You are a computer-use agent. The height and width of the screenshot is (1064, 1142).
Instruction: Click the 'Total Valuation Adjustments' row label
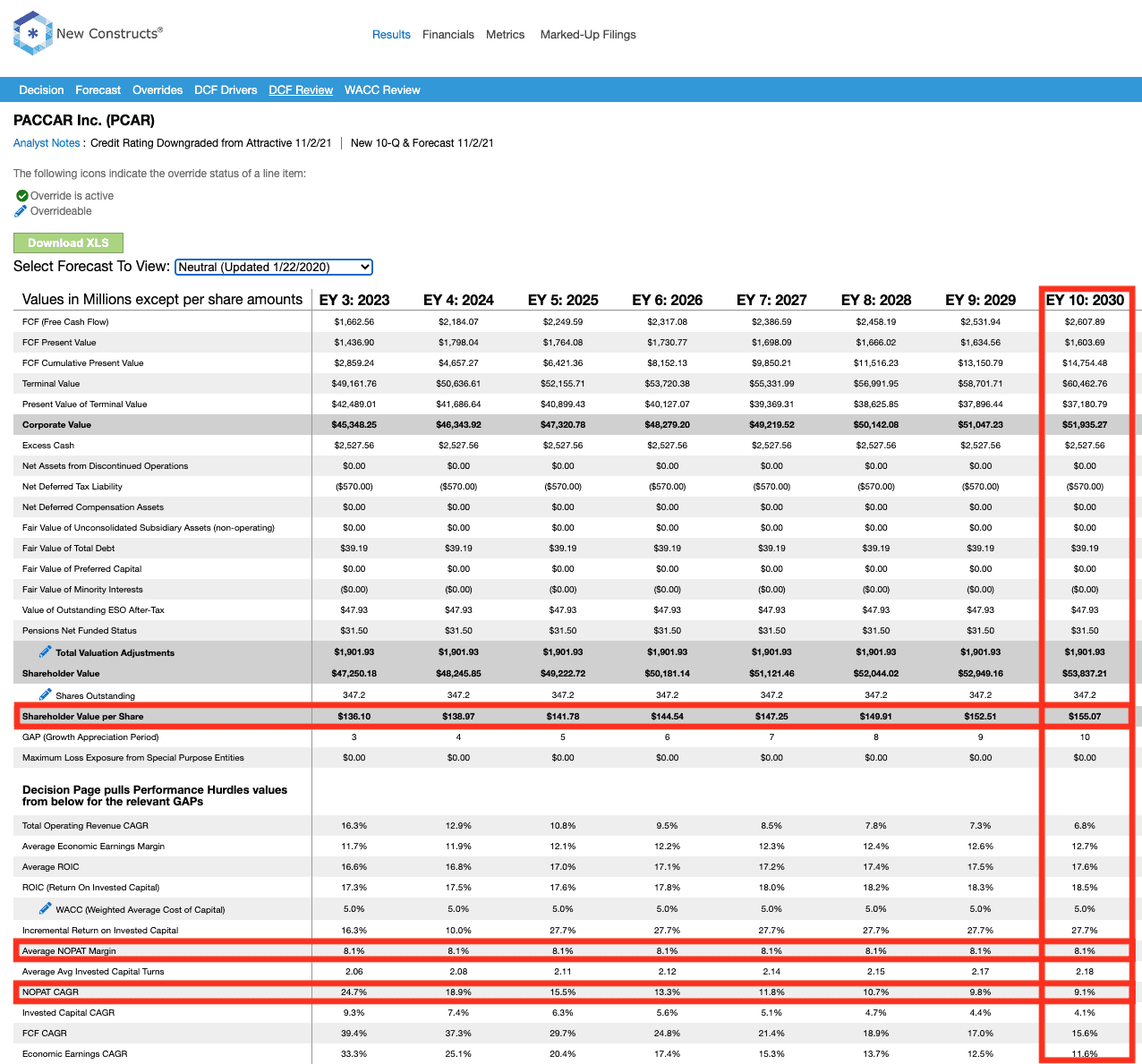click(115, 653)
